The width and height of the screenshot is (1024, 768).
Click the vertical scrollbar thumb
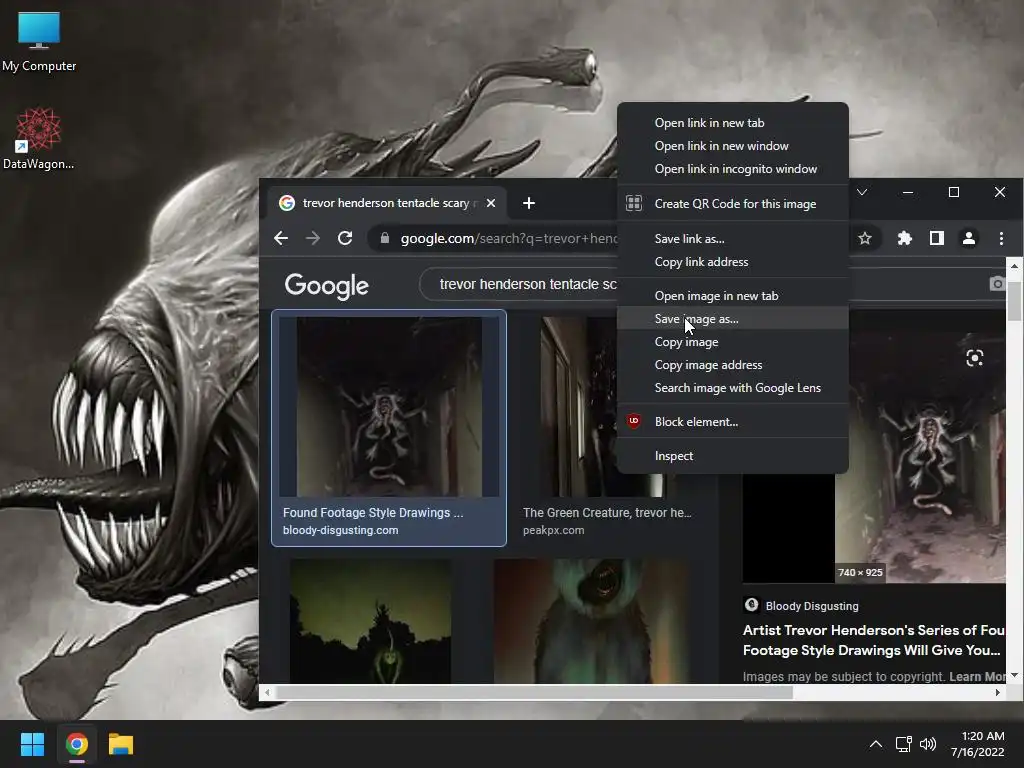(x=1014, y=301)
